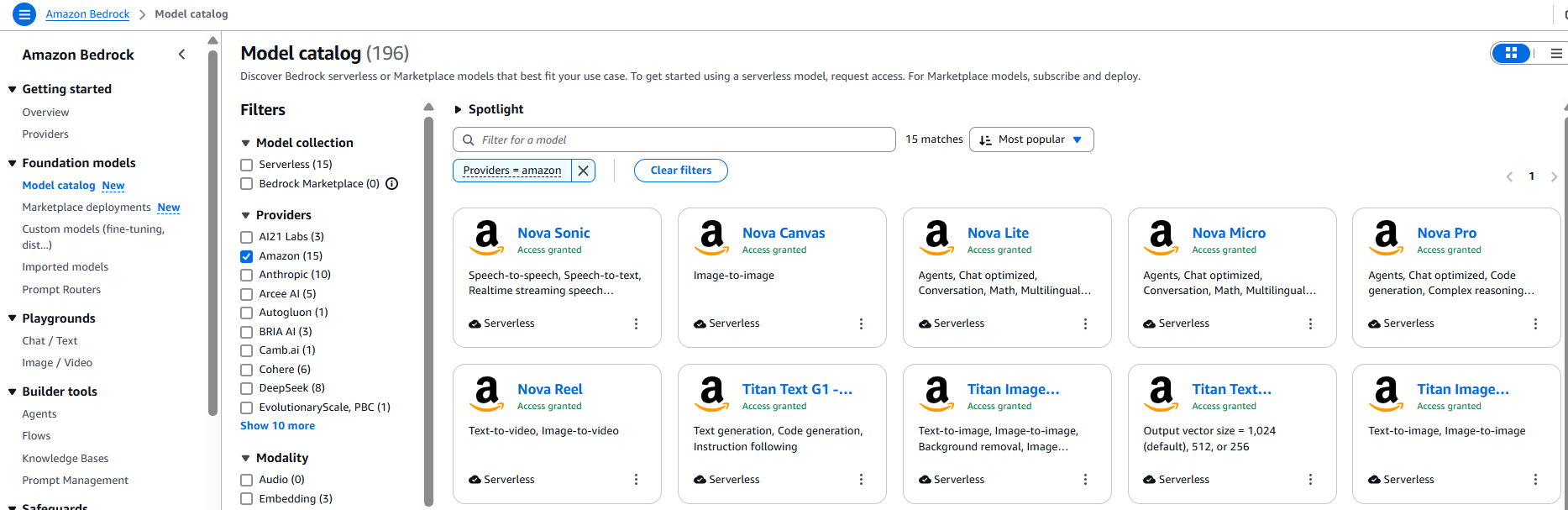Open the Nova Canvas model link
Viewport: 1568px width, 510px height.
tap(784, 233)
